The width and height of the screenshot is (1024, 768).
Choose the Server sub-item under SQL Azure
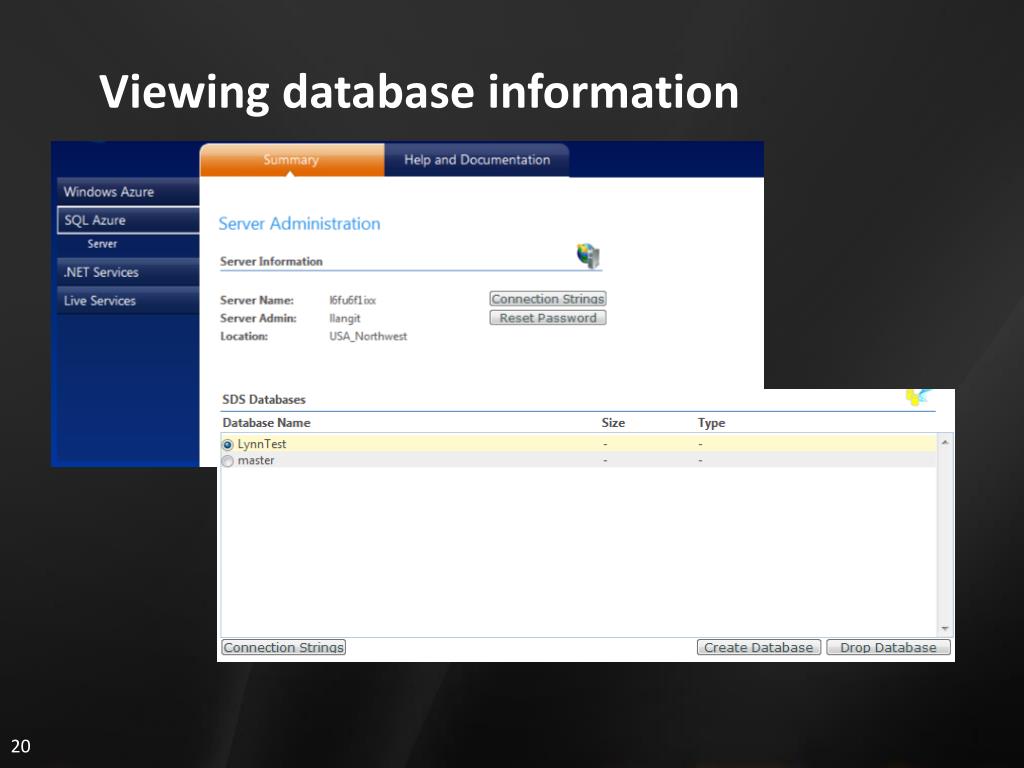tap(102, 244)
